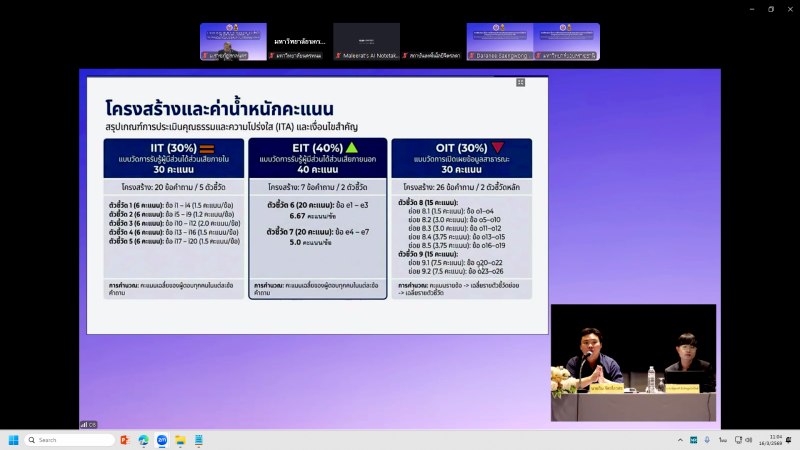
Task: Open Zoom app from the taskbar
Action: (x=162, y=440)
